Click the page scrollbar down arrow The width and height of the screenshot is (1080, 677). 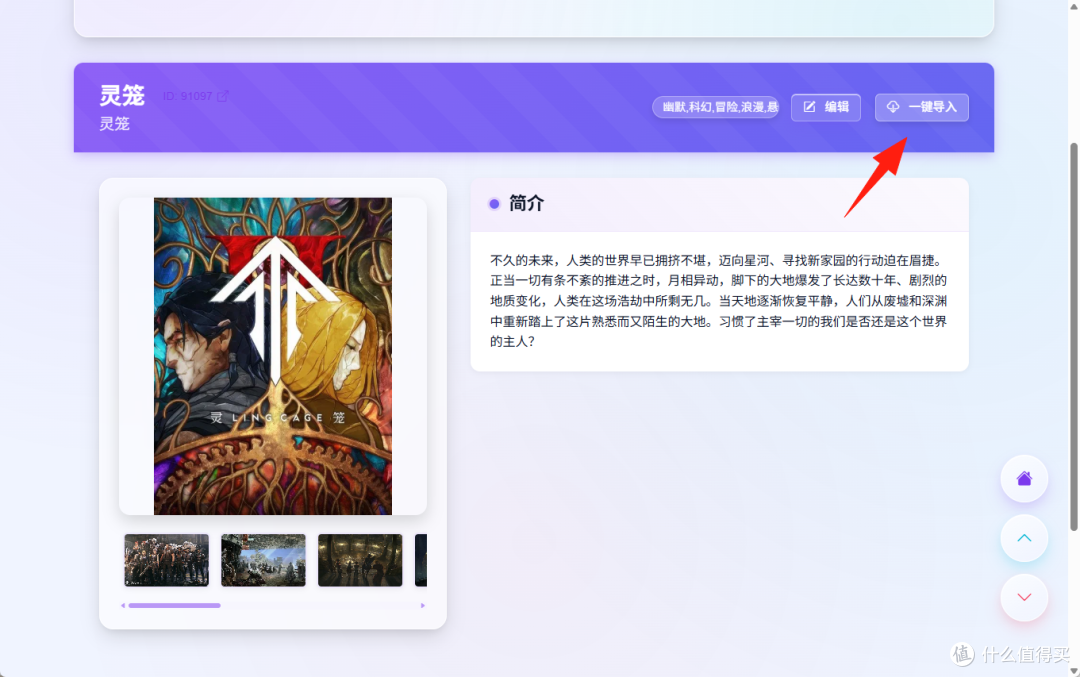pos(1074,671)
